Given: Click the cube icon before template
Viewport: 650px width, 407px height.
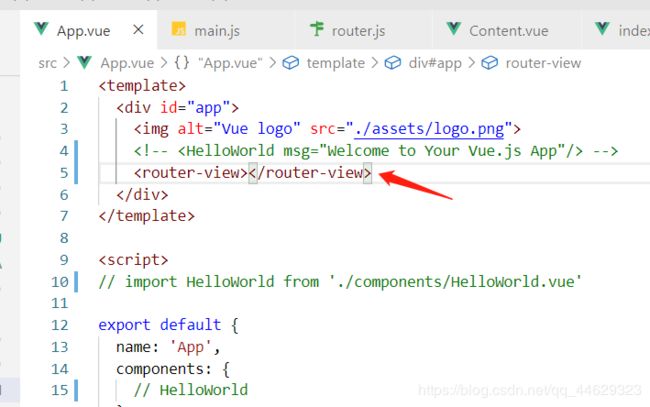Looking at the screenshot, I should [x=291, y=63].
